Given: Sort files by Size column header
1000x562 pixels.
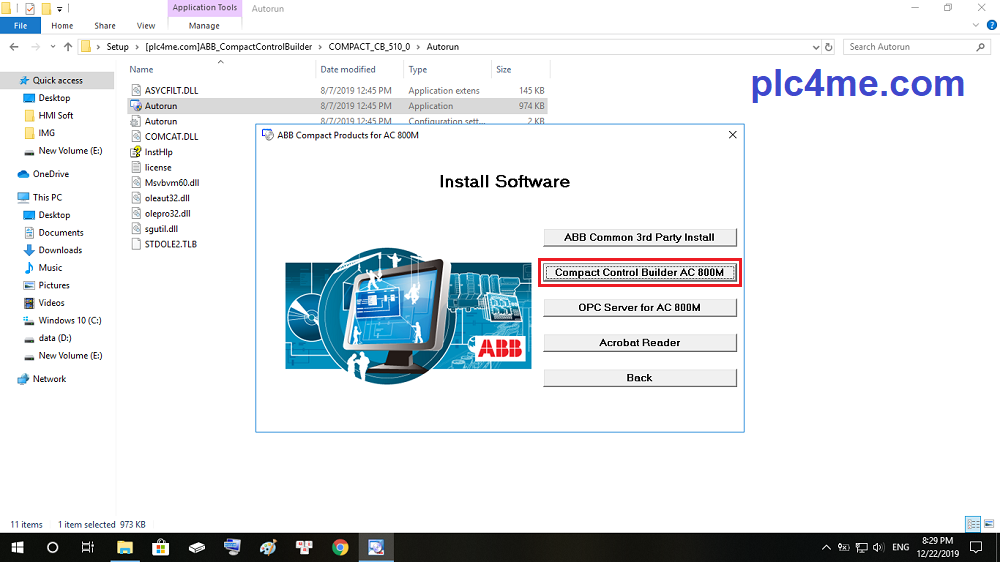Looking at the screenshot, I should (504, 70).
